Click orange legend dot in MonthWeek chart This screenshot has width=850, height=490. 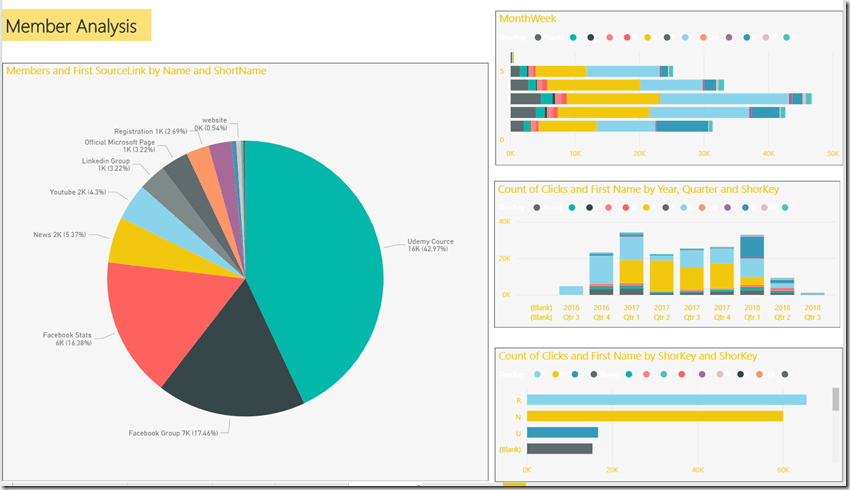704,37
